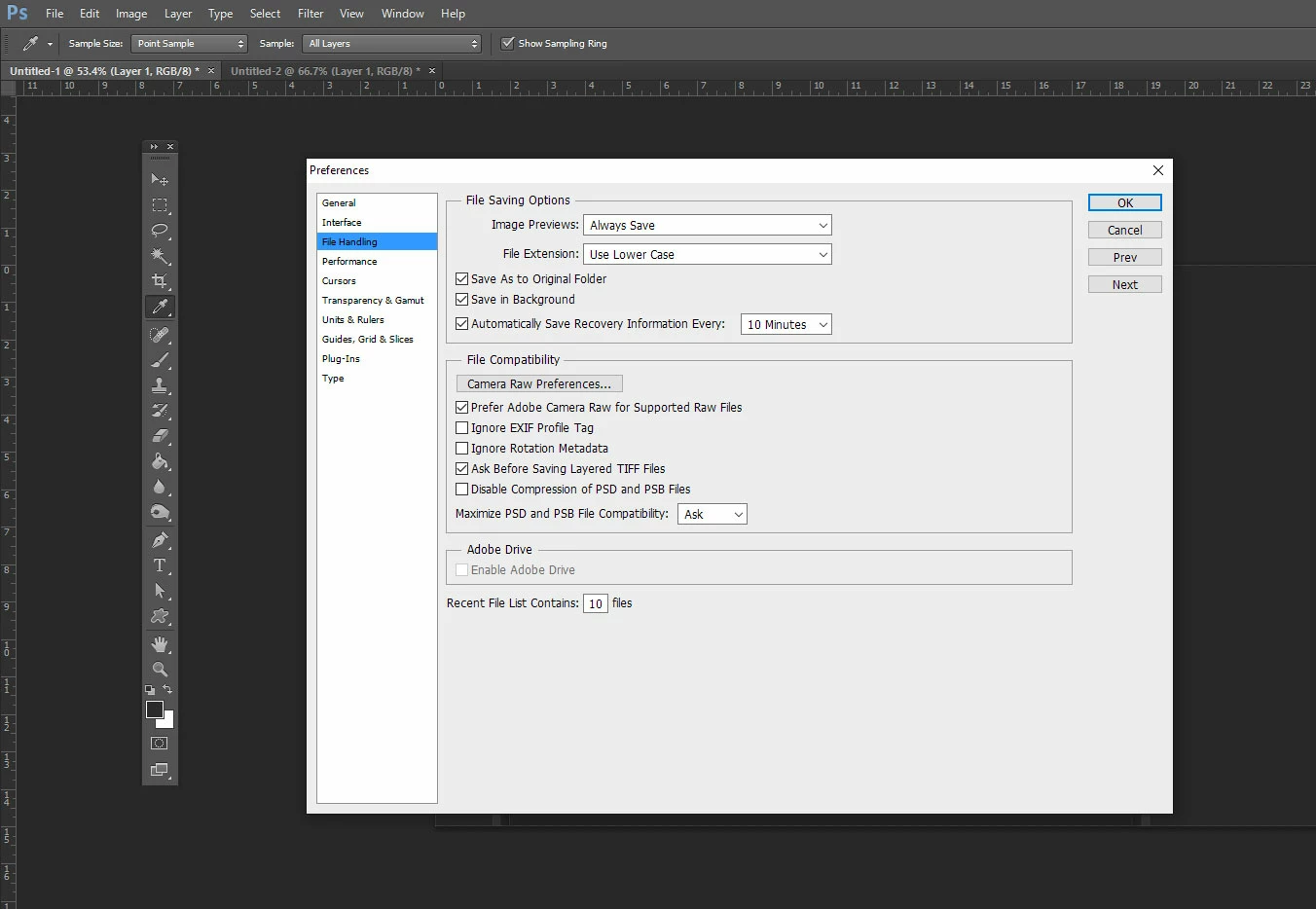1316x909 pixels.
Task: Select the Hand tool
Action: (160, 644)
